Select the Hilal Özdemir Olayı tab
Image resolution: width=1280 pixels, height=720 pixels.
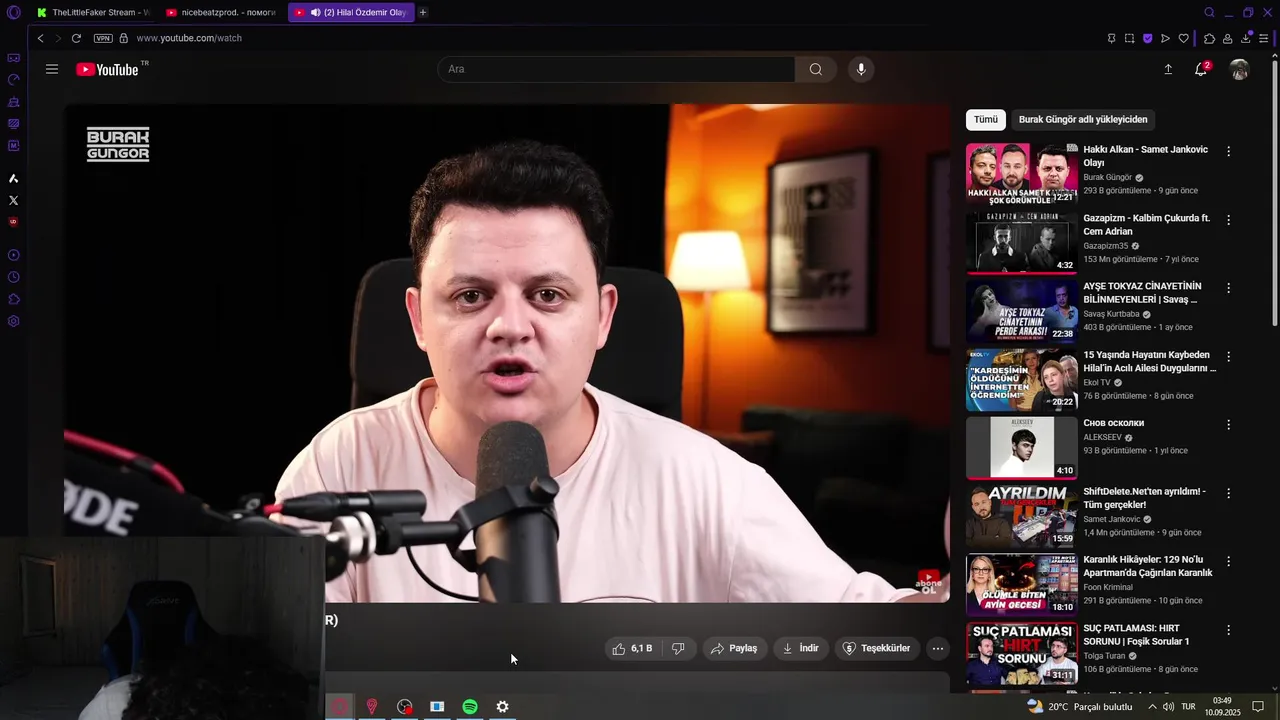pyautogui.click(x=351, y=13)
